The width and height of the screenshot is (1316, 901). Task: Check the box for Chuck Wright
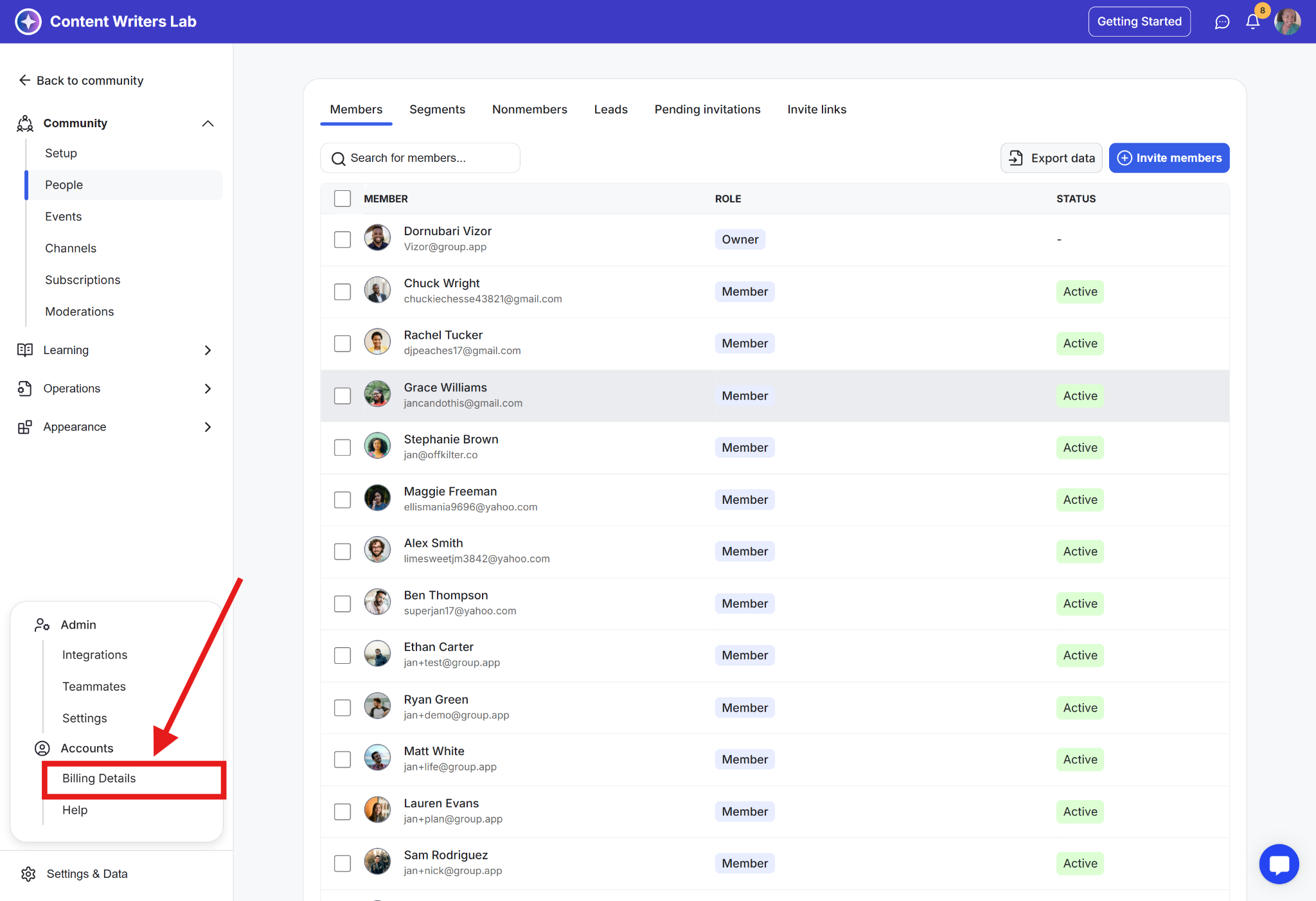pyautogui.click(x=342, y=292)
